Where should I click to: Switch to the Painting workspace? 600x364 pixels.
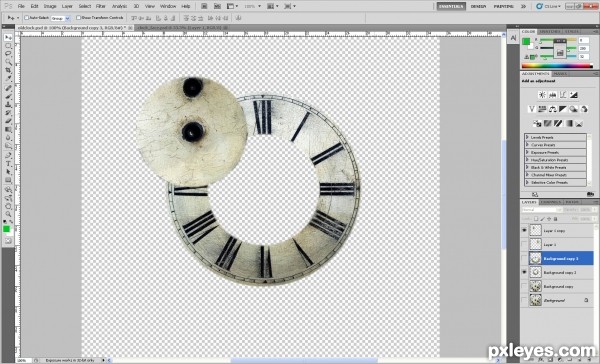pos(503,6)
